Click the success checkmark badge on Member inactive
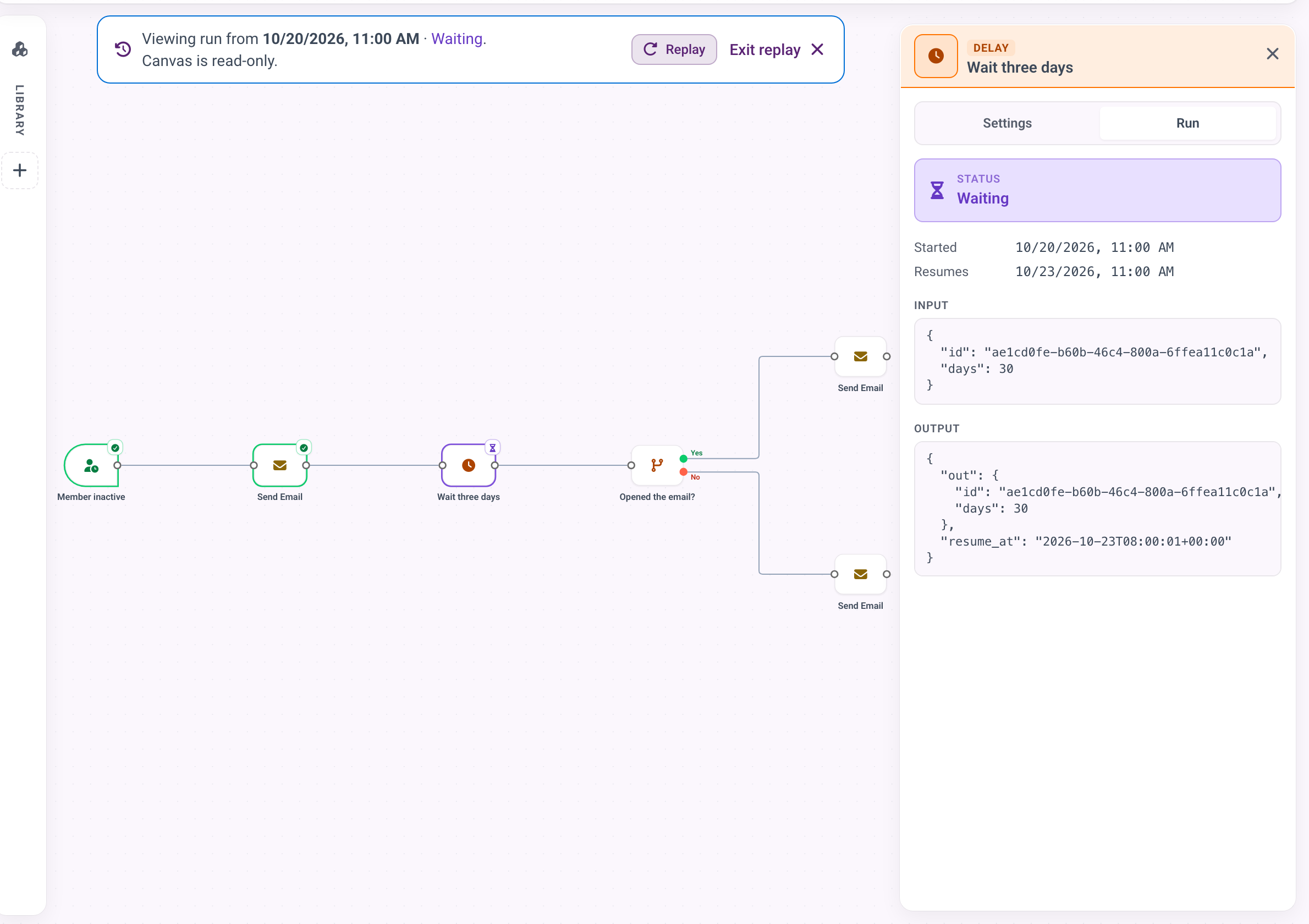This screenshot has width=1309, height=924. [x=115, y=448]
